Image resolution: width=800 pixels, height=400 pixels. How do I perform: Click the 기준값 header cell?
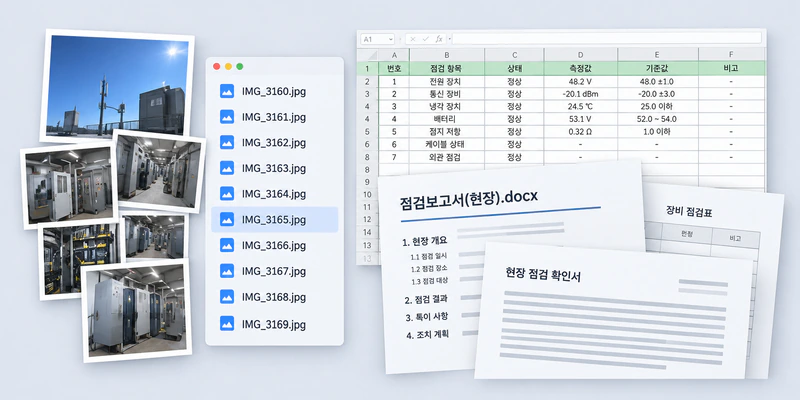(x=658, y=68)
